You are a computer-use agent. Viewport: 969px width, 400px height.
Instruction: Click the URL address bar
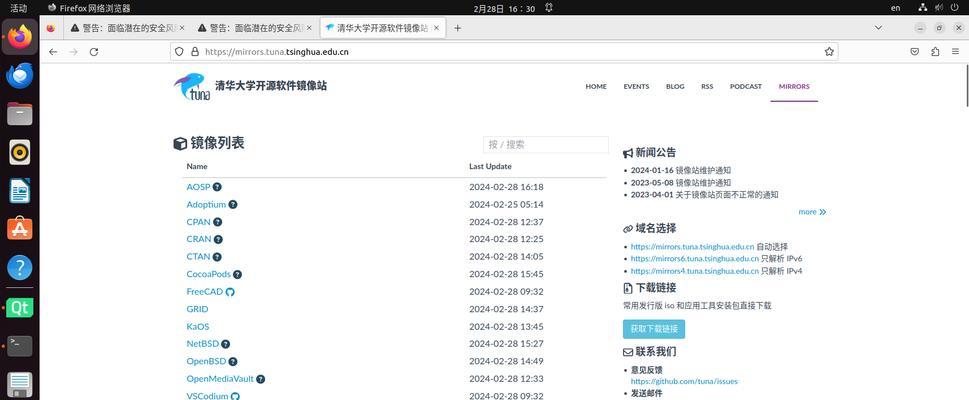click(504, 52)
